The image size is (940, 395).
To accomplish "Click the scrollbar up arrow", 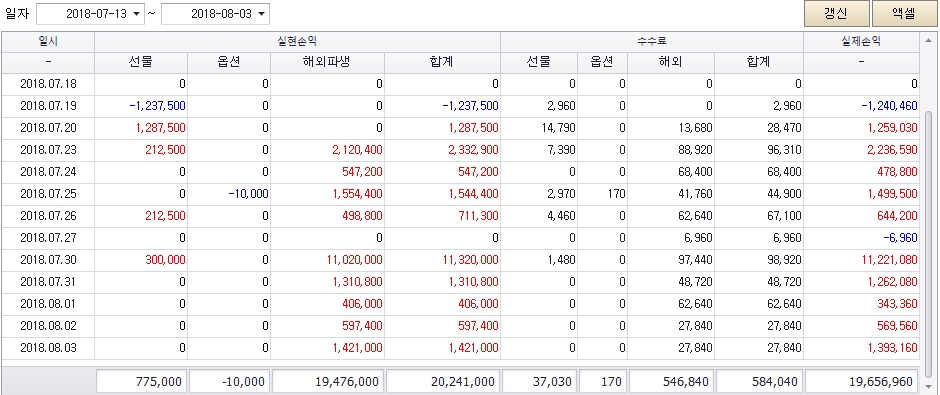I will coord(929,41).
